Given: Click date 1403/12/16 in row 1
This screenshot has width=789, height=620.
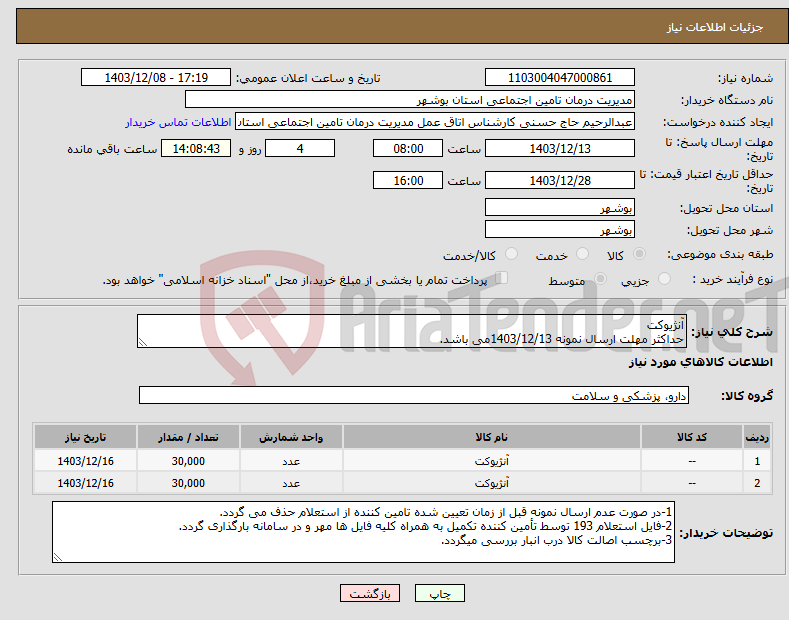Looking at the screenshot, I should click(86, 461).
